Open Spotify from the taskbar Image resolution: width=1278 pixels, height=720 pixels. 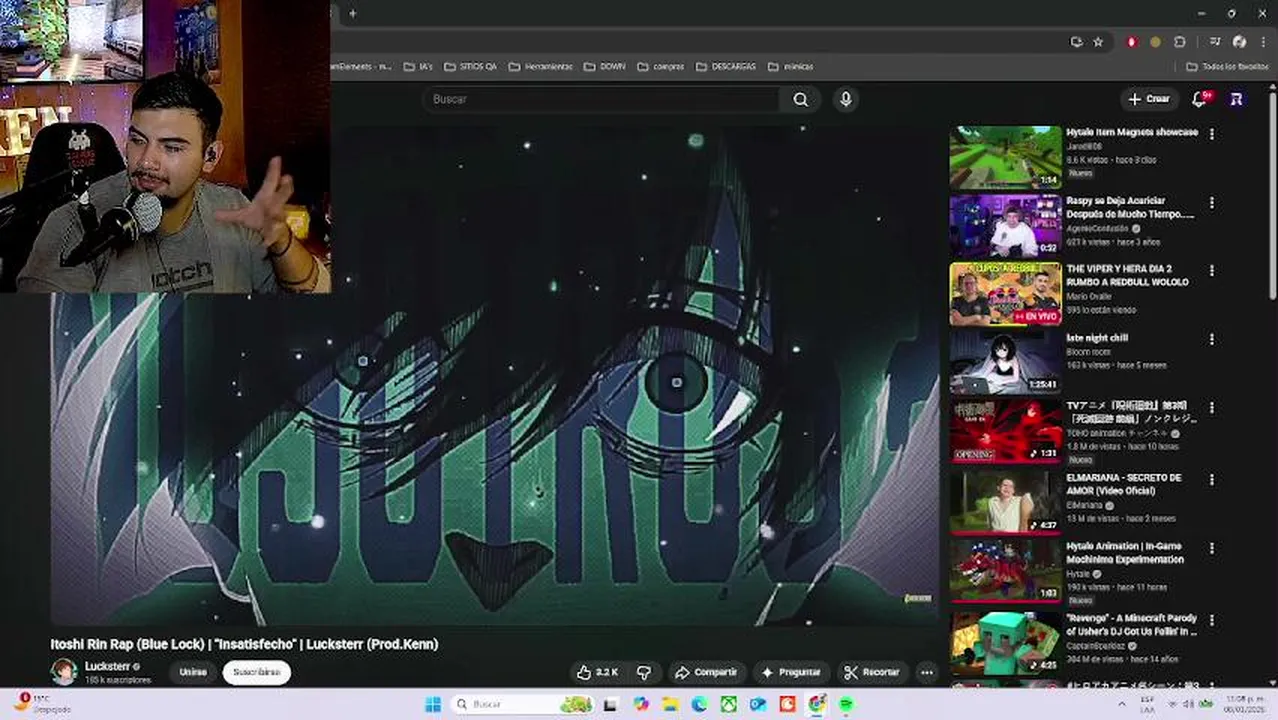pos(846,704)
